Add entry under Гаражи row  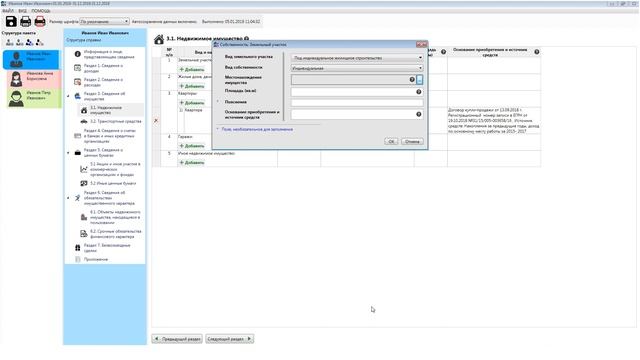192,146
